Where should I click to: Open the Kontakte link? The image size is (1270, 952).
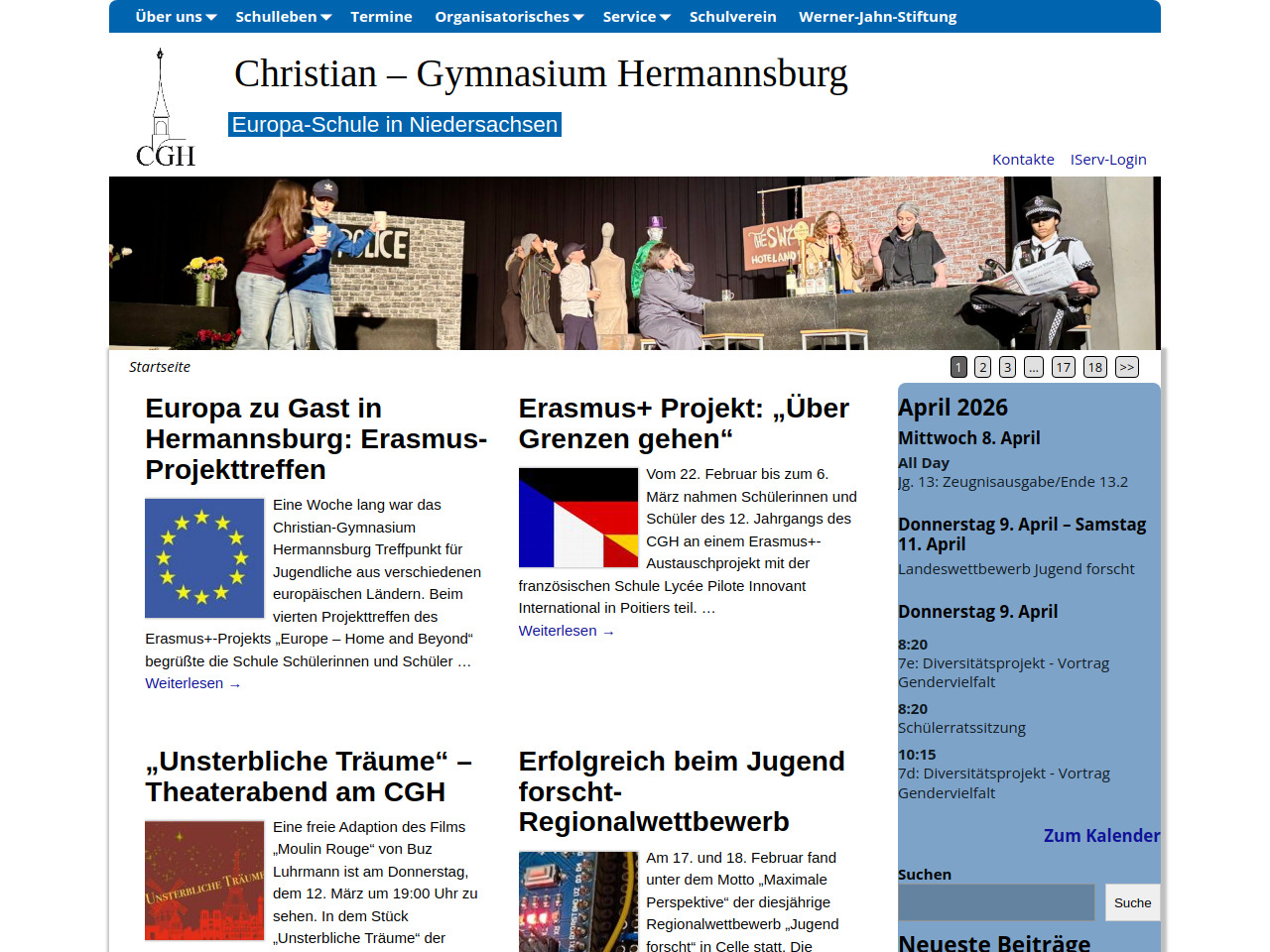(x=1023, y=160)
